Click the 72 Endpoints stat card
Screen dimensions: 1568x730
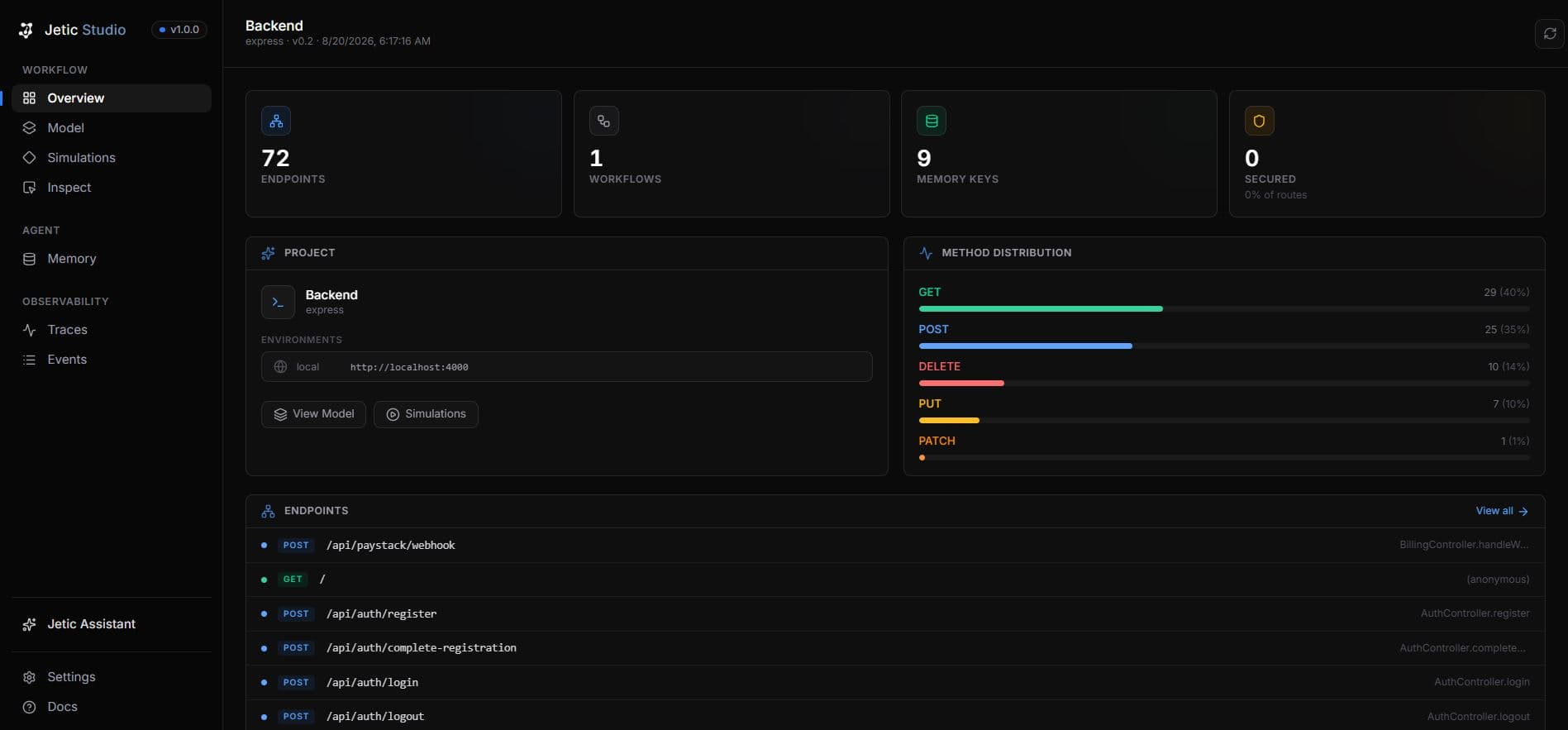click(x=403, y=154)
